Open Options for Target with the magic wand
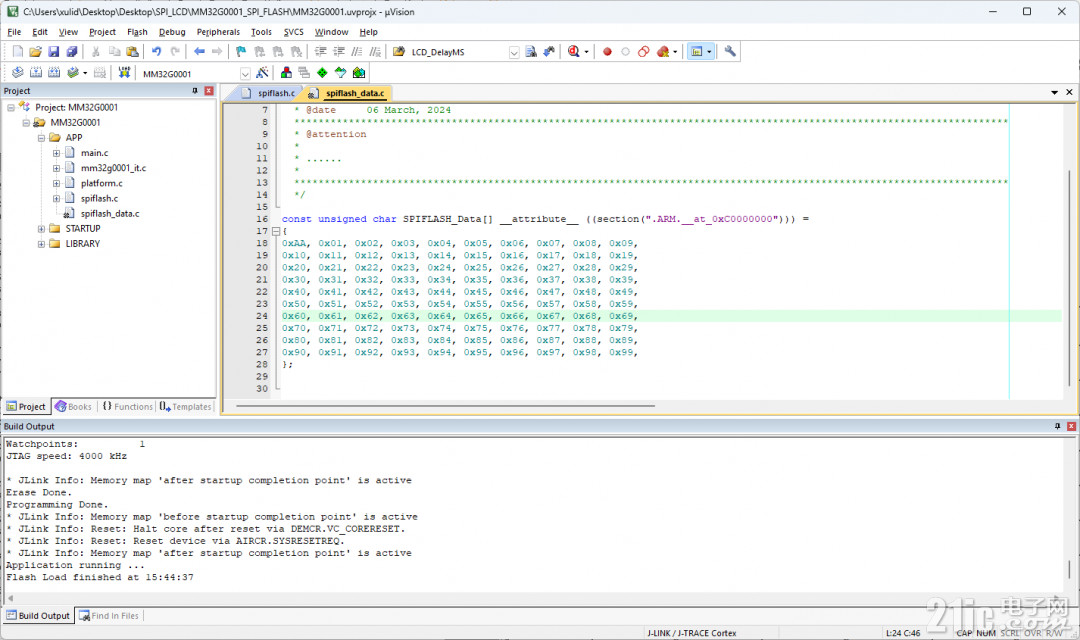Viewport: 1080px width, 640px height. click(262, 73)
